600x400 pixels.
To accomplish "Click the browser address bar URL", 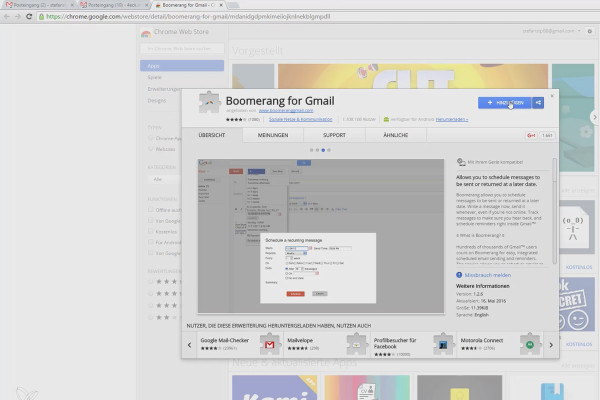I will [188, 16].
